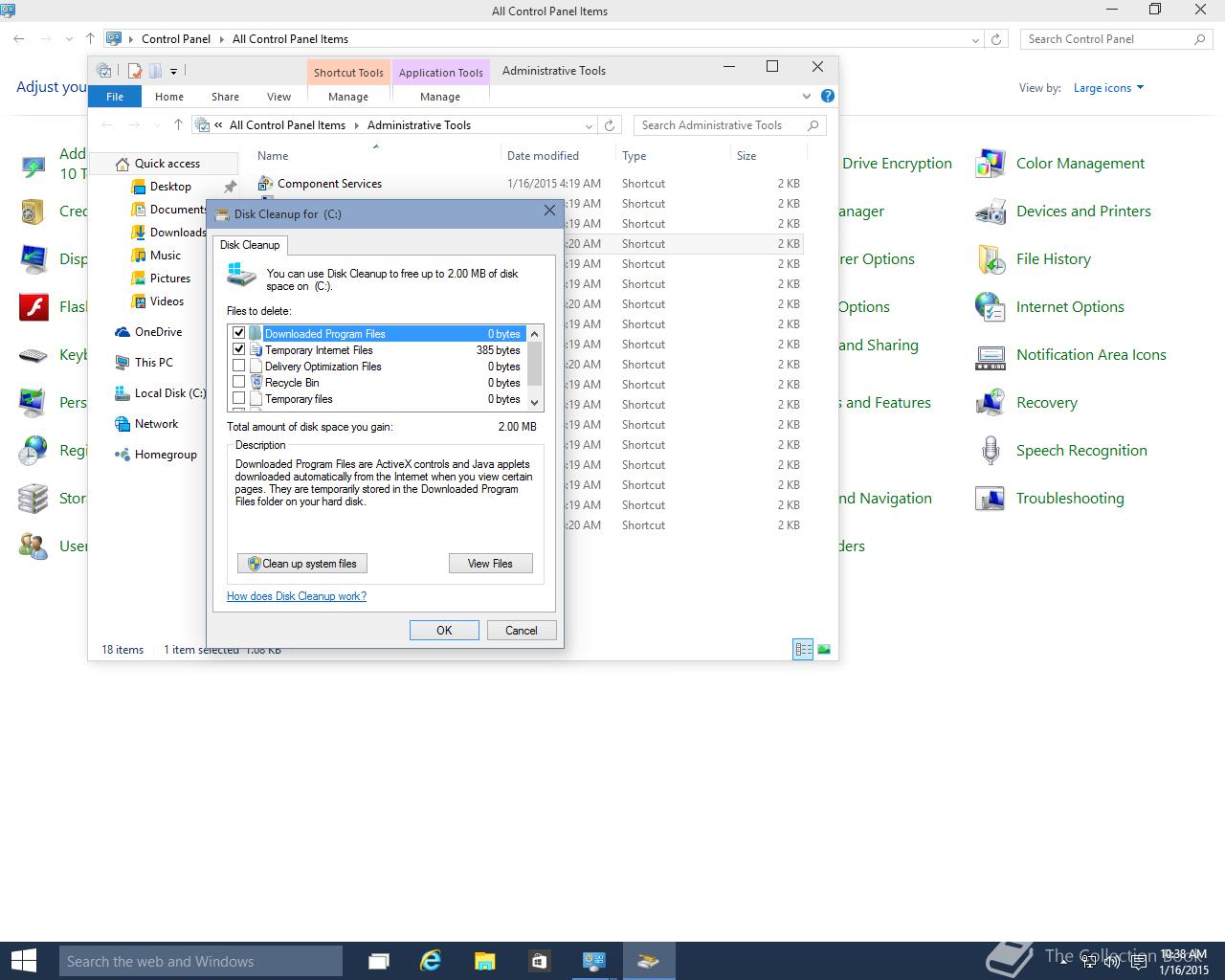The width and height of the screenshot is (1225, 980).
Task: Refresh the Control Panel window
Action: (996, 39)
